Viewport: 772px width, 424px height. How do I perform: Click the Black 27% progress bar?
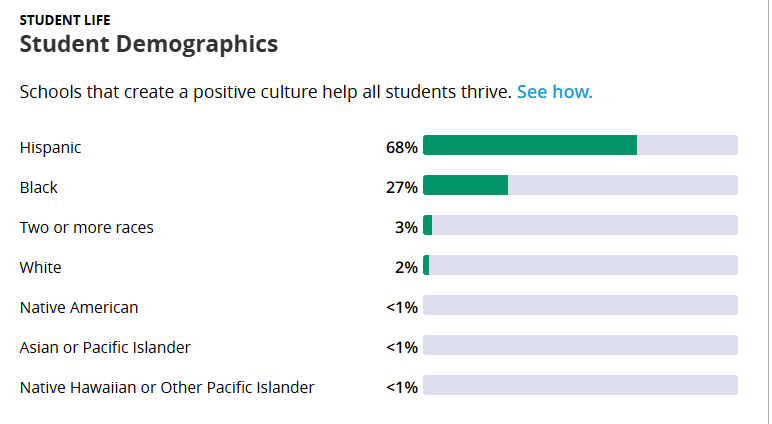click(x=580, y=185)
